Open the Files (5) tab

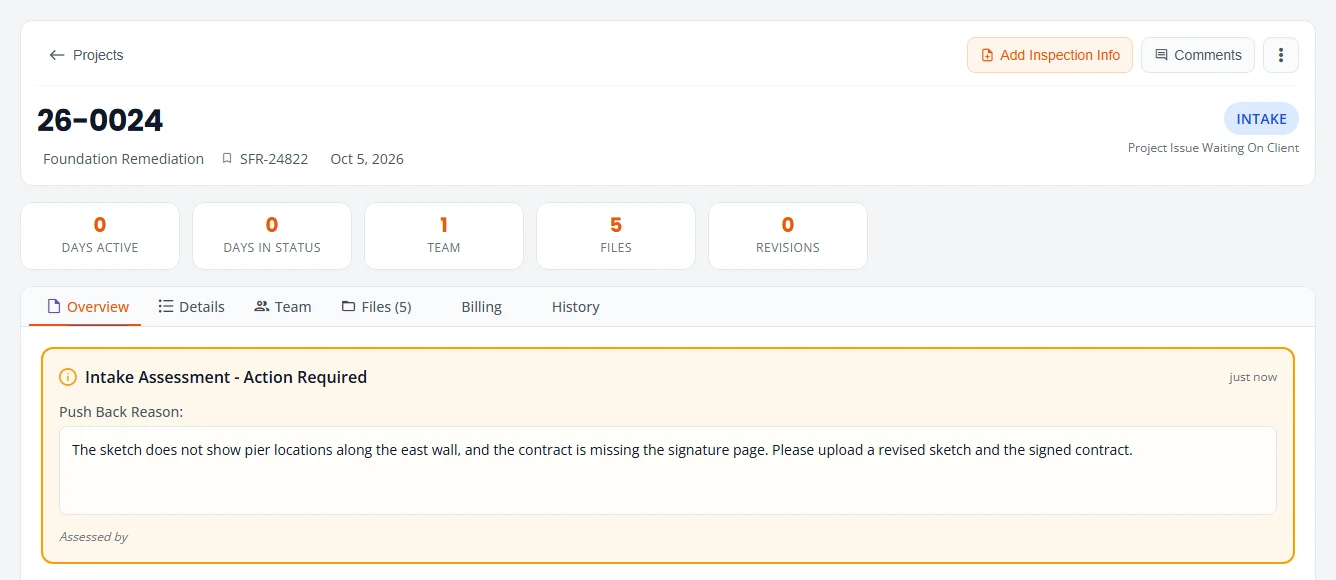pyautogui.click(x=376, y=307)
